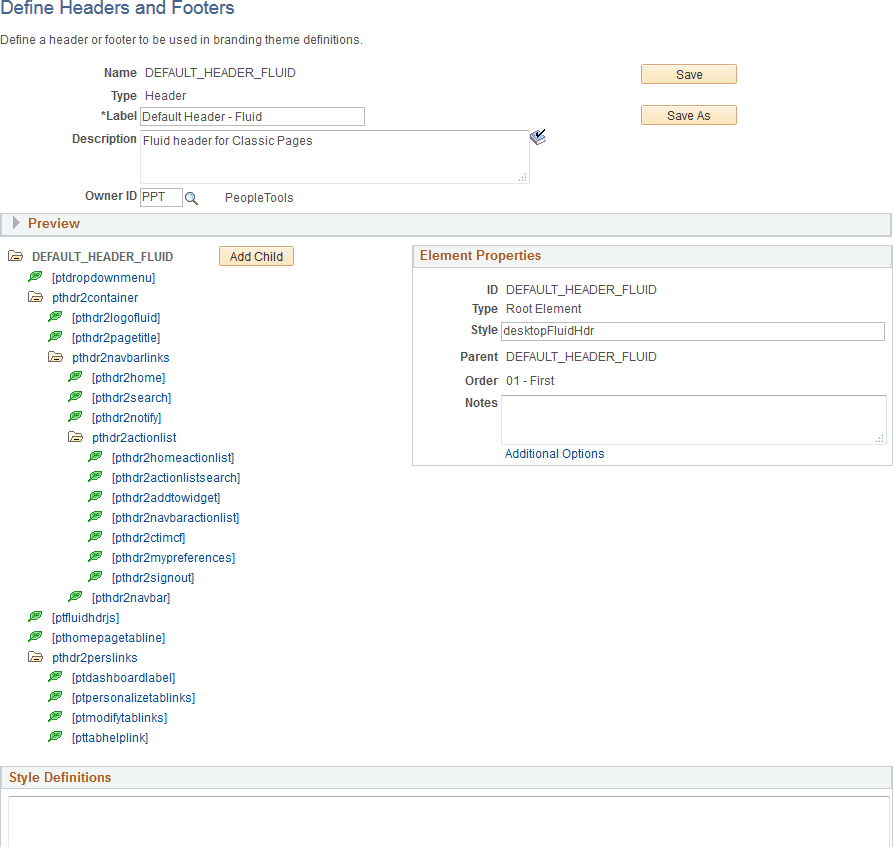The height and width of the screenshot is (847, 893).
Task: Collapse the pthdr2navbarlinks folder
Action: tap(55, 357)
